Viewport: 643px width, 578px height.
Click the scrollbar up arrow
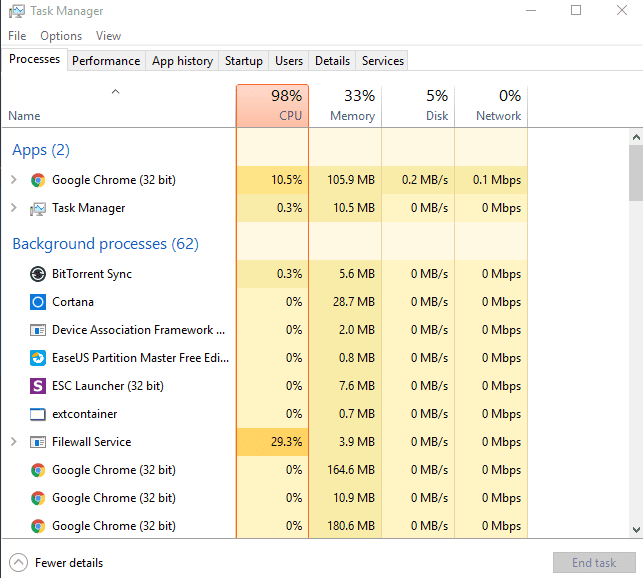tap(636, 137)
